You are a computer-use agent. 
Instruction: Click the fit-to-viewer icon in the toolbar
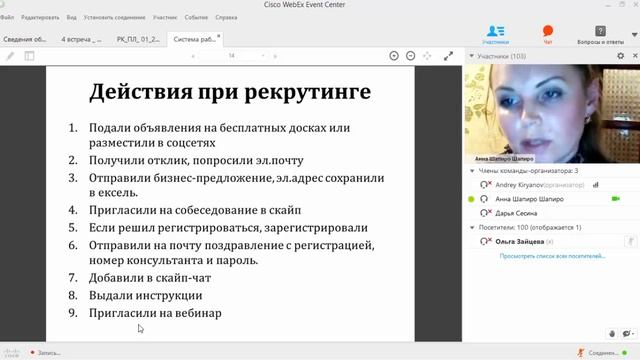coord(427,56)
